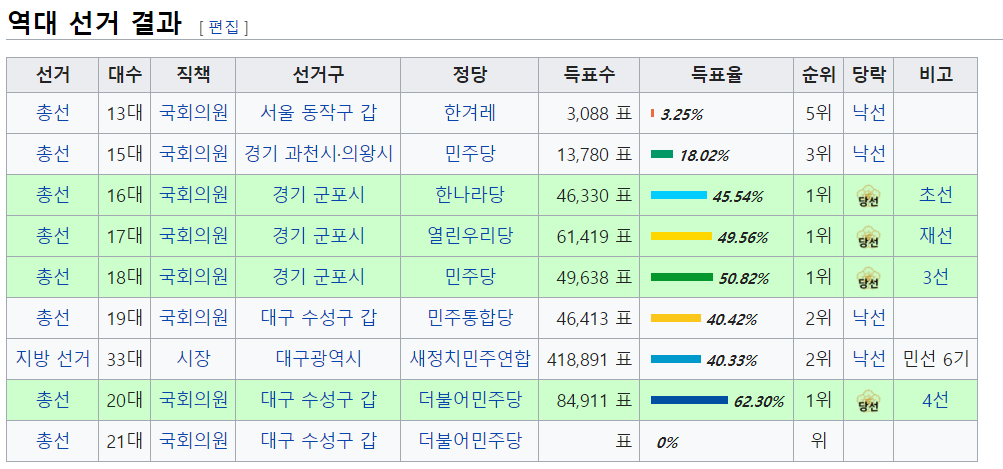Open the 민주당 link in the 18대 row
Viewport: 1003px width, 469px height.
pyautogui.click(x=470, y=277)
